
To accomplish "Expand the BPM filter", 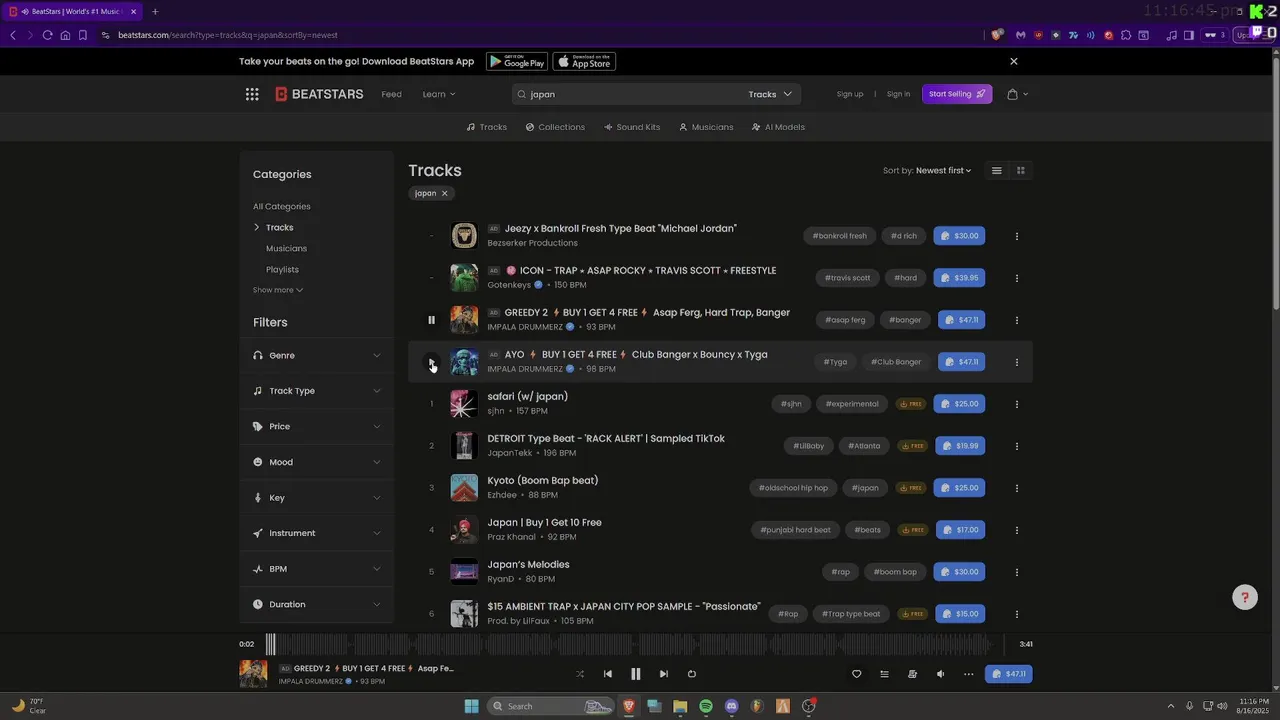I will pos(316,569).
